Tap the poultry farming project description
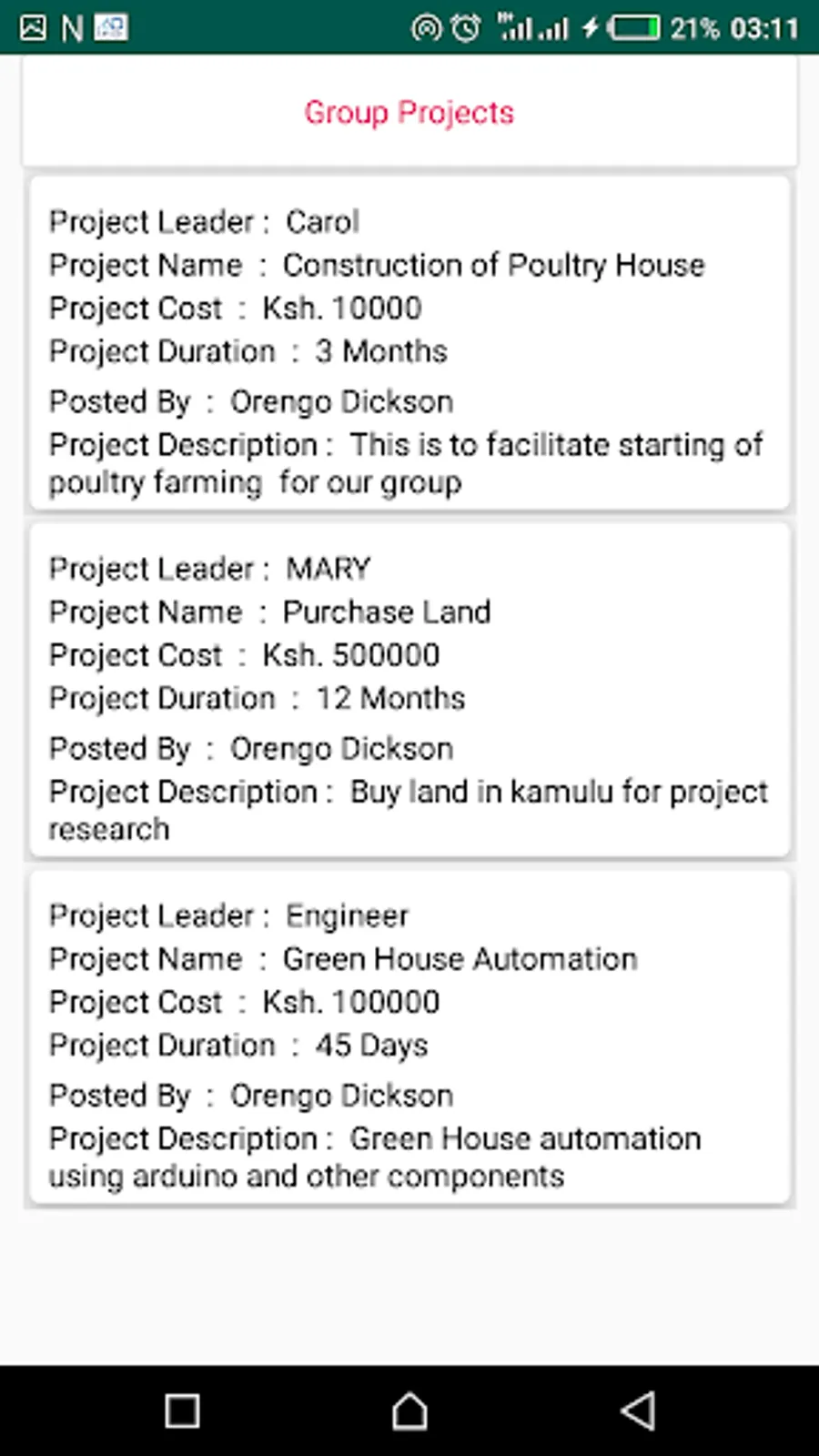 pyautogui.click(x=405, y=463)
